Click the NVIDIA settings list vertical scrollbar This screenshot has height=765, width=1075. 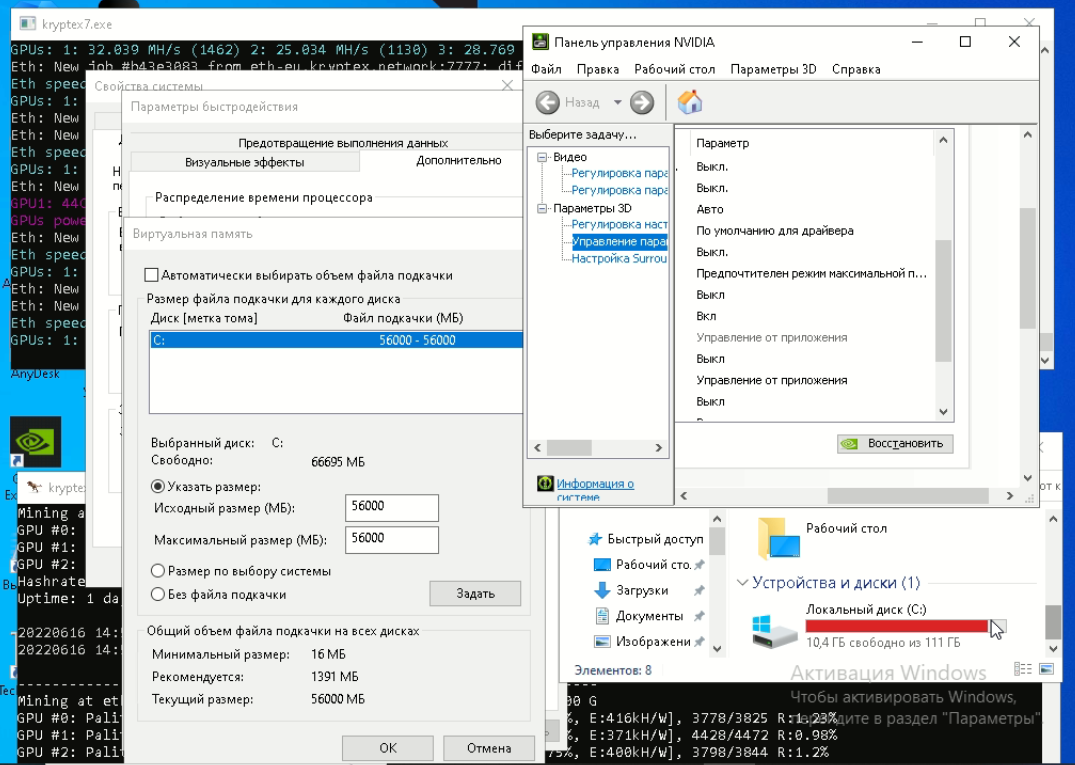pyautogui.click(x=943, y=300)
